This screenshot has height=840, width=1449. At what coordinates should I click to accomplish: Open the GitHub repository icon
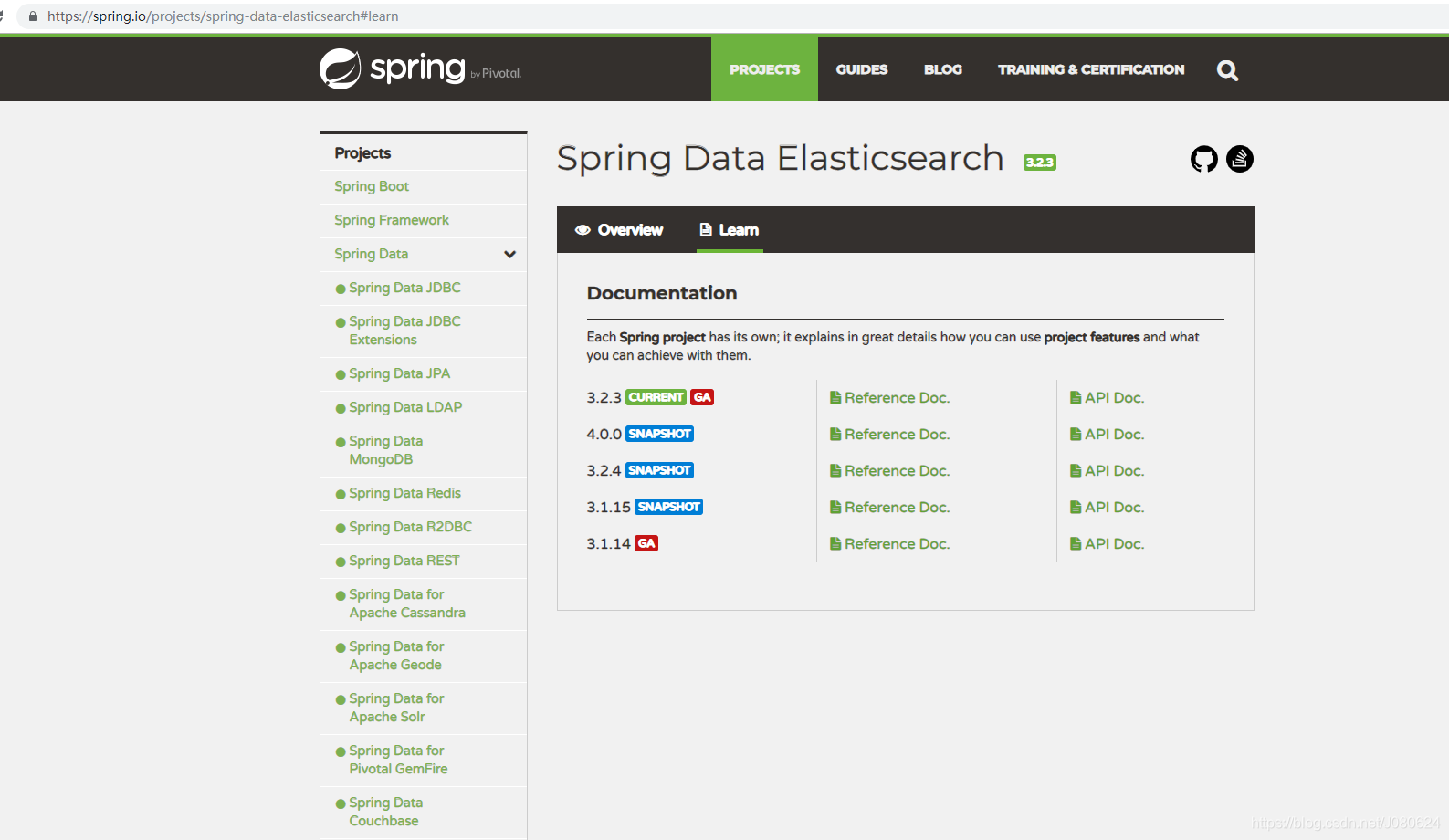pos(1204,159)
